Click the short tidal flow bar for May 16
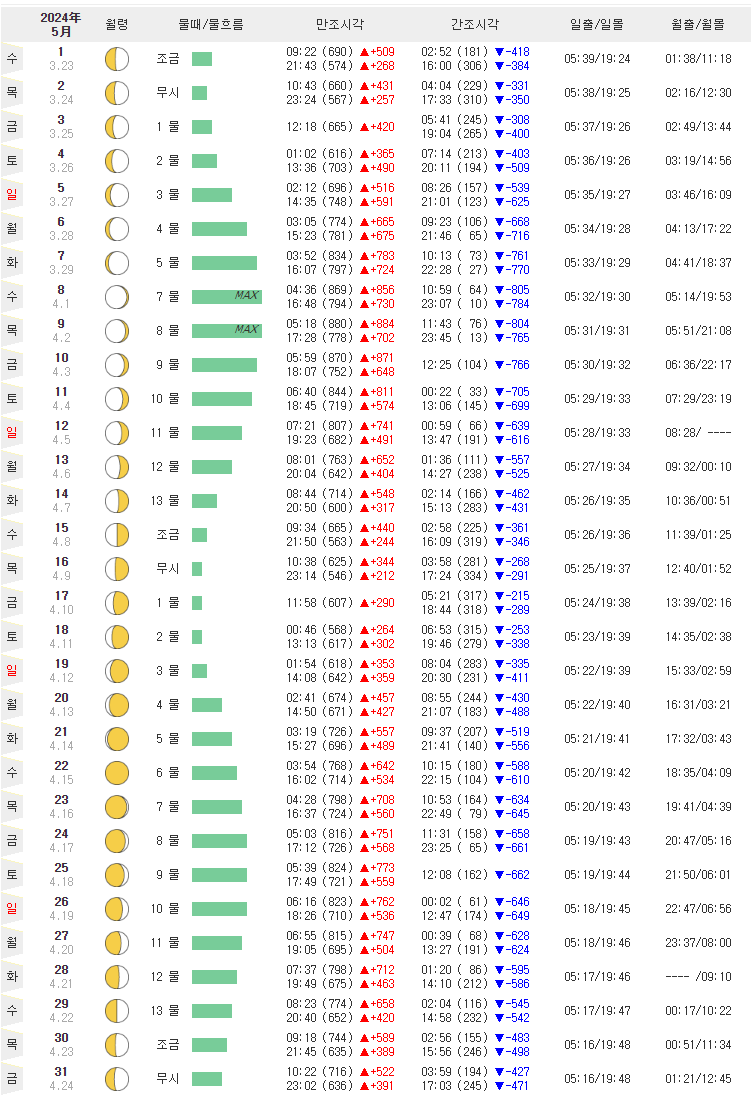Image resolution: width=751 pixels, height=1095 pixels. click(197, 569)
